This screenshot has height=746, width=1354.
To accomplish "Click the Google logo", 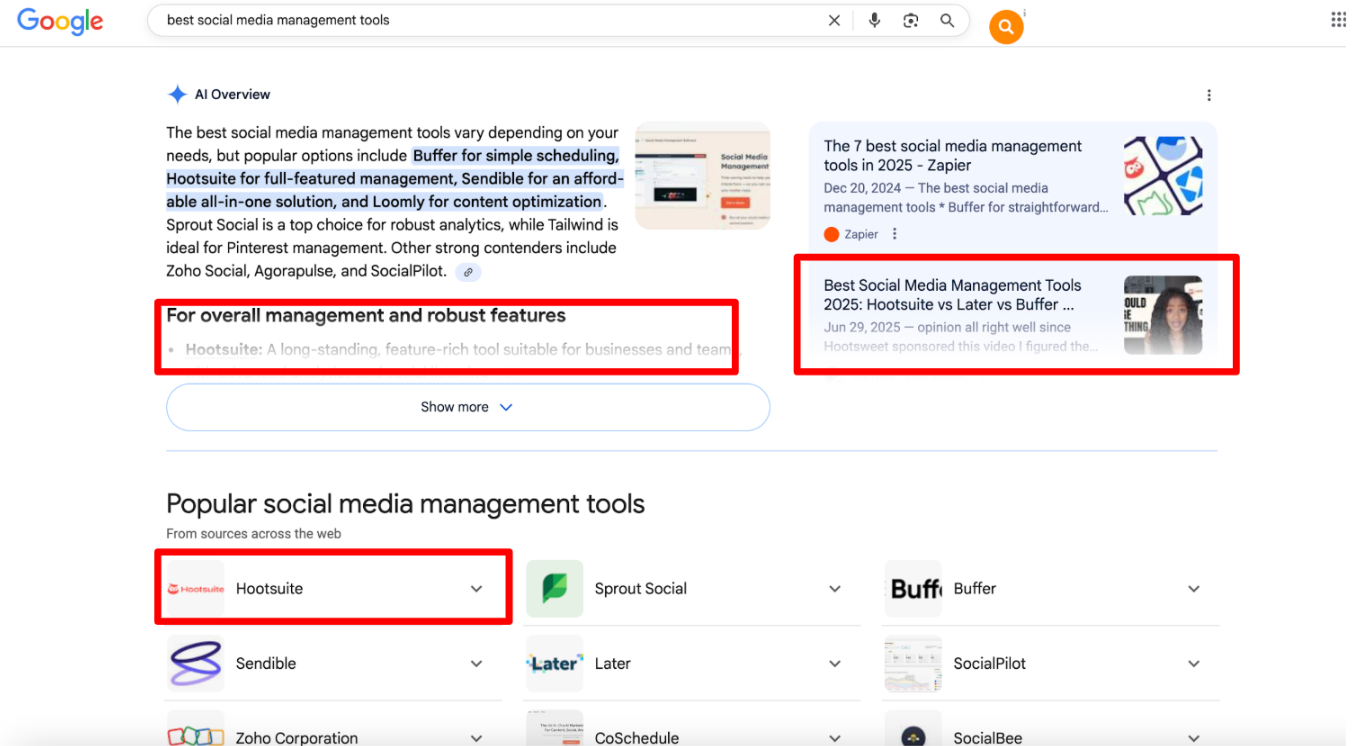I will [x=60, y=21].
